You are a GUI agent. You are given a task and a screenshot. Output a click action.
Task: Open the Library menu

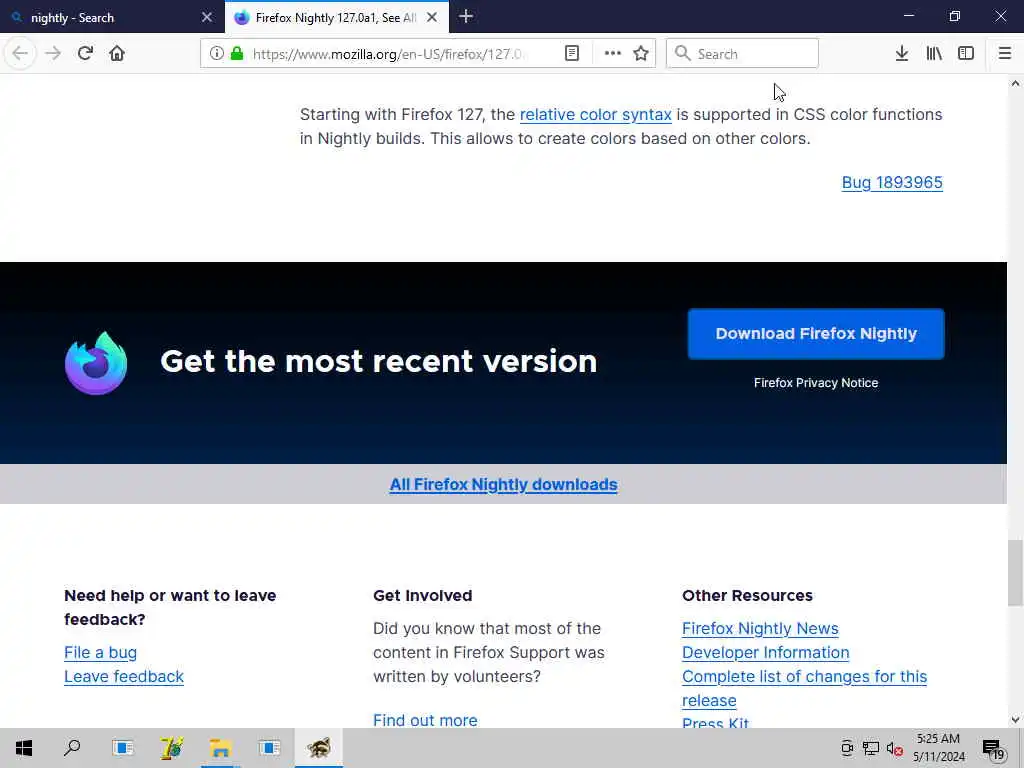934,54
